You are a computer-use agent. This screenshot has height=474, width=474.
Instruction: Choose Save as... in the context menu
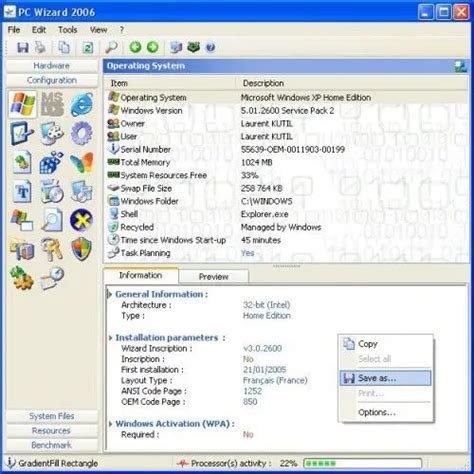tap(386, 378)
